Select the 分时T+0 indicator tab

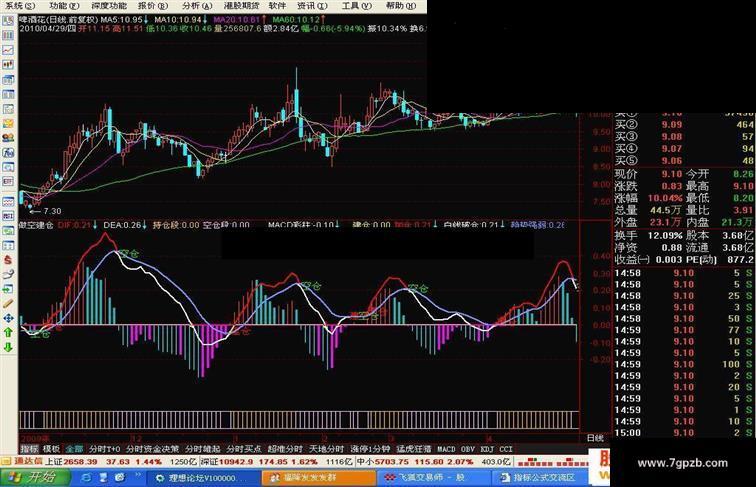[104, 449]
